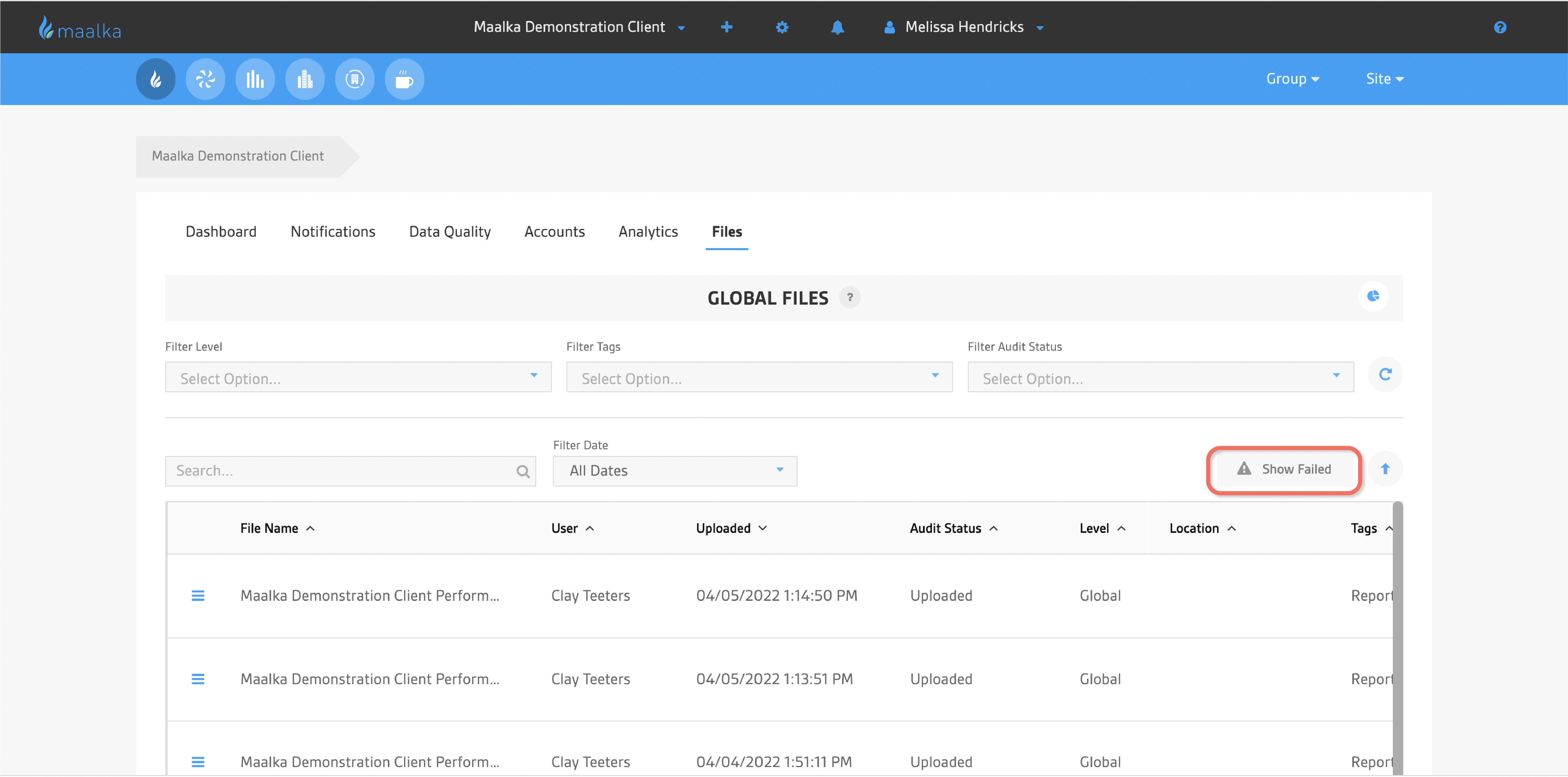Click the help question mark in top bar
This screenshot has height=777, width=1568.
1499,27
